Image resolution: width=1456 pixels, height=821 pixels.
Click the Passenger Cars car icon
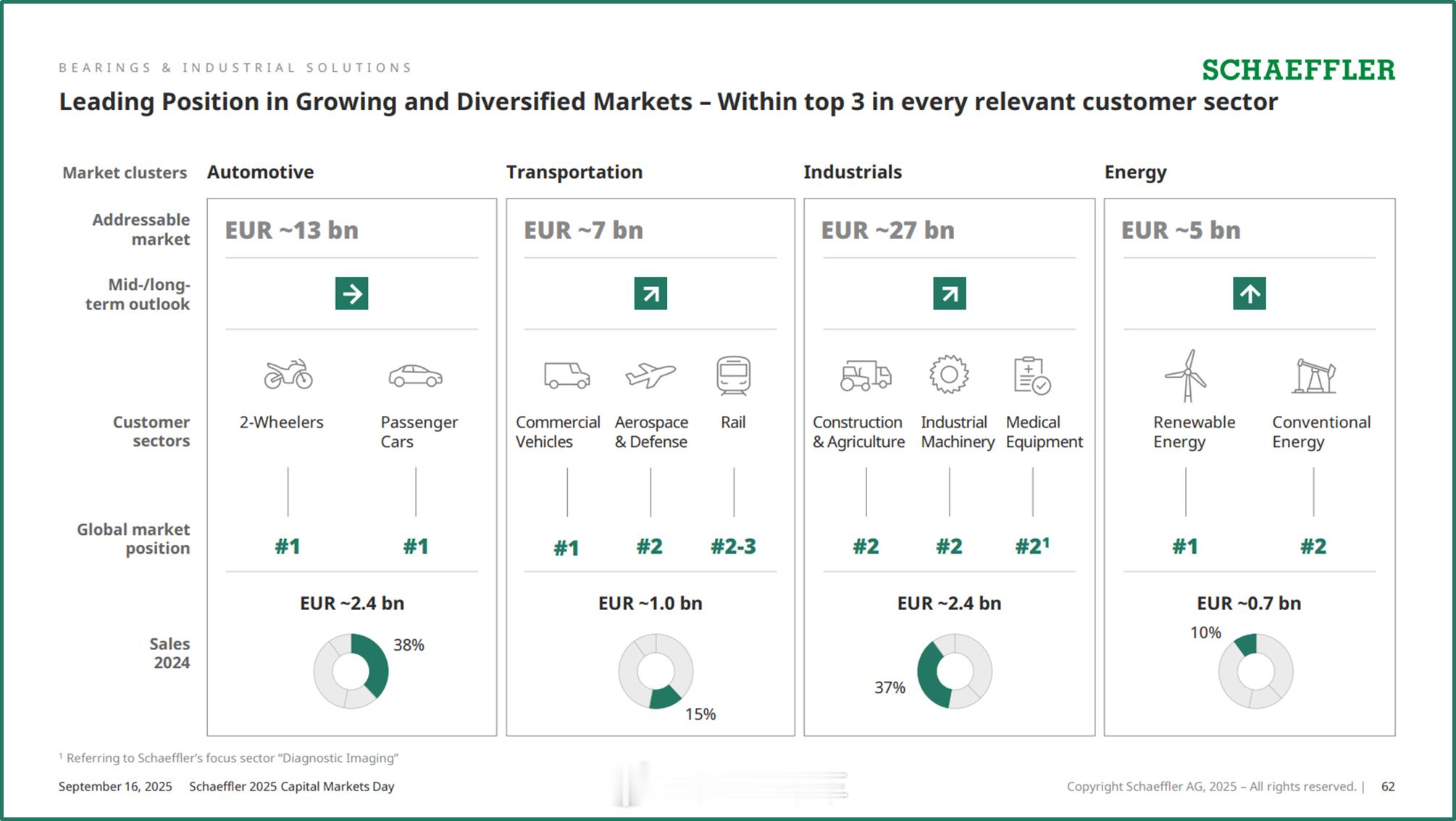click(x=415, y=376)
